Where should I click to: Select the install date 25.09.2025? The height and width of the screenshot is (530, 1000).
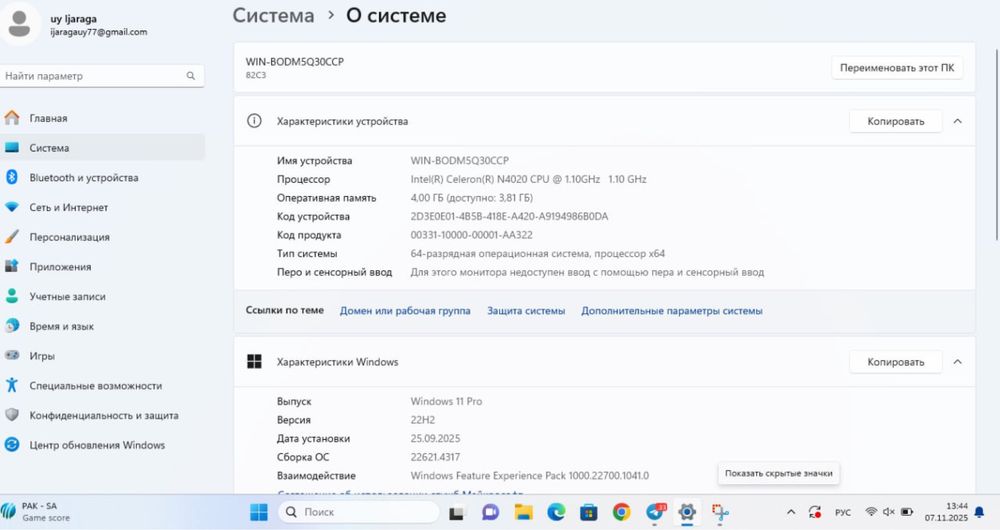tap(435, 438)
